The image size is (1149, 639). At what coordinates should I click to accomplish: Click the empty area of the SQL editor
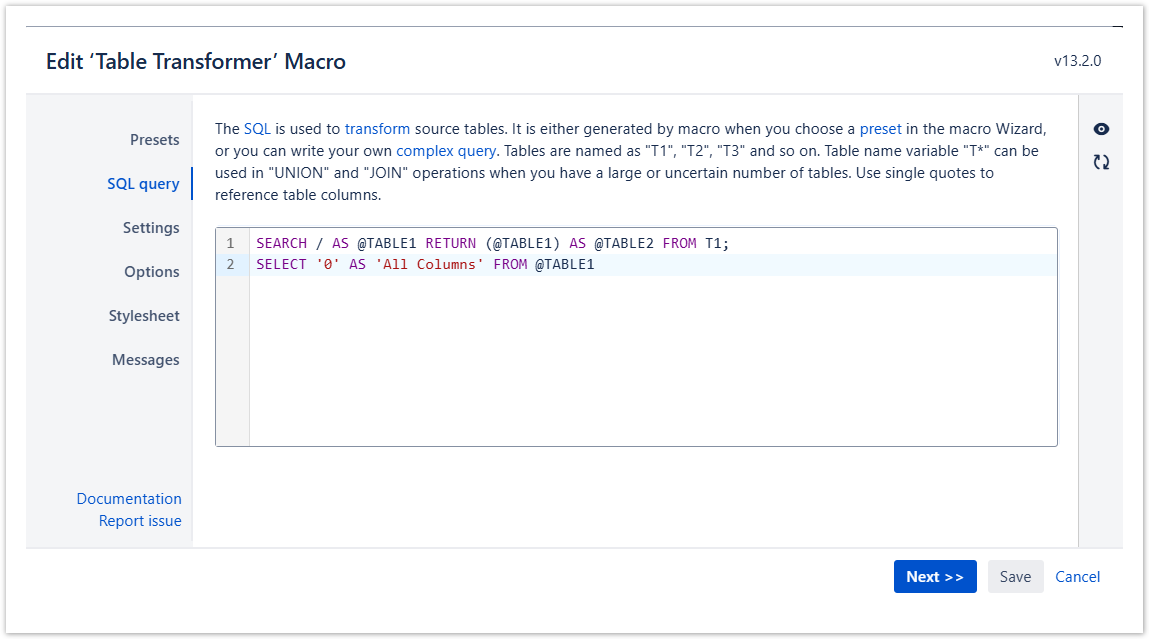650,370
